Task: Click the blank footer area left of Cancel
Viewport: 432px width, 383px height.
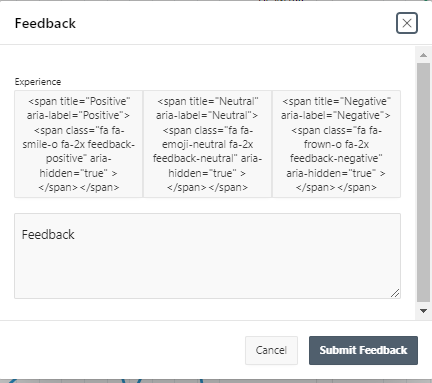Action: 123,350
